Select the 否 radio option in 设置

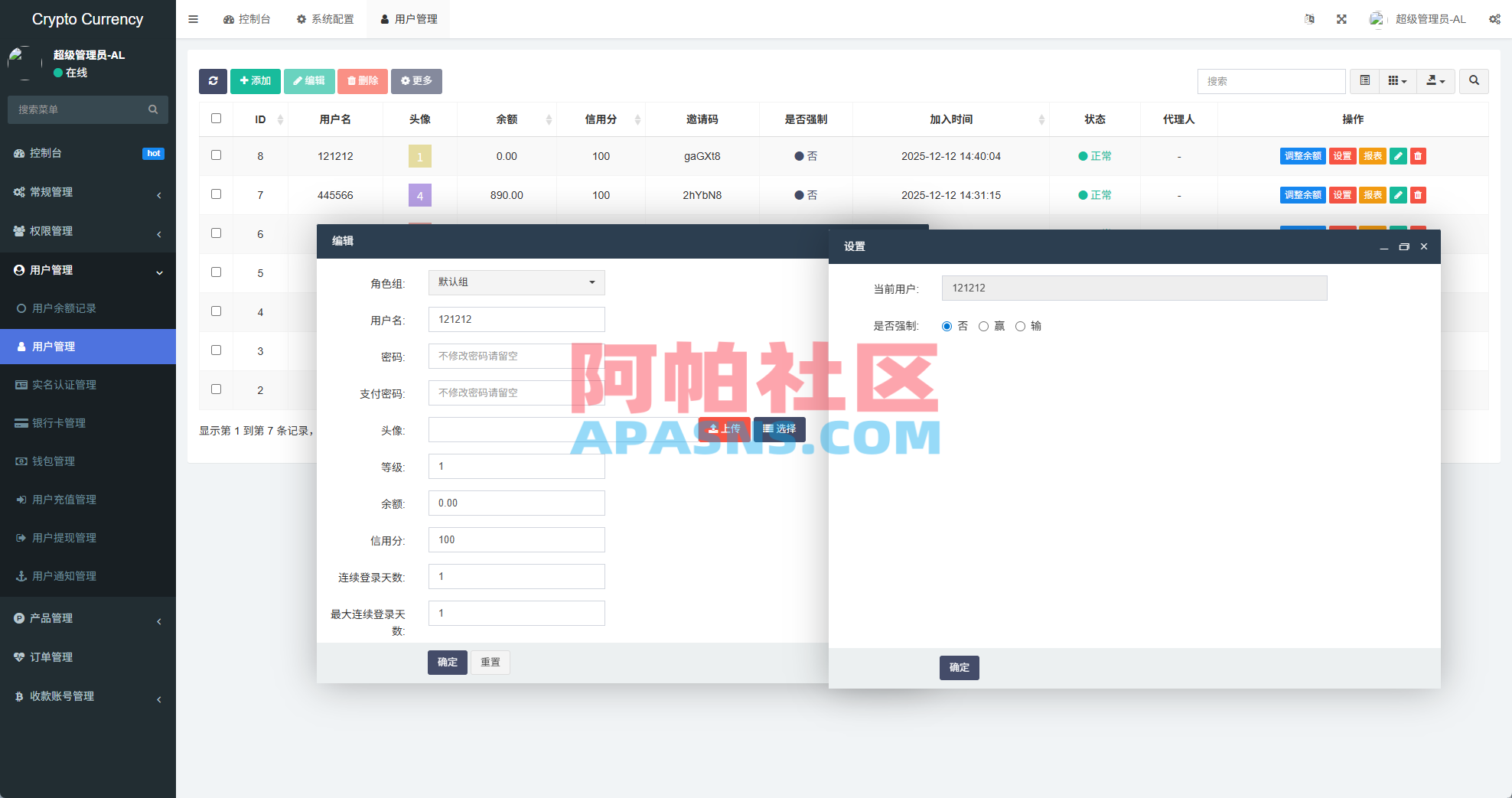click(947, 327)
